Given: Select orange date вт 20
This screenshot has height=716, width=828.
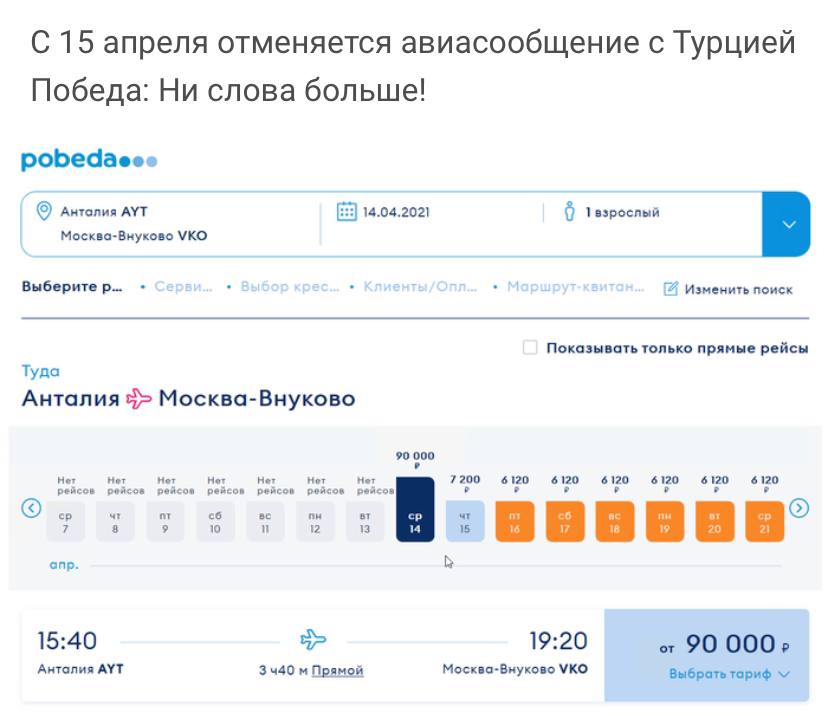Looking at the screenshot, I should pyautogui.click(x=714, y=521).
